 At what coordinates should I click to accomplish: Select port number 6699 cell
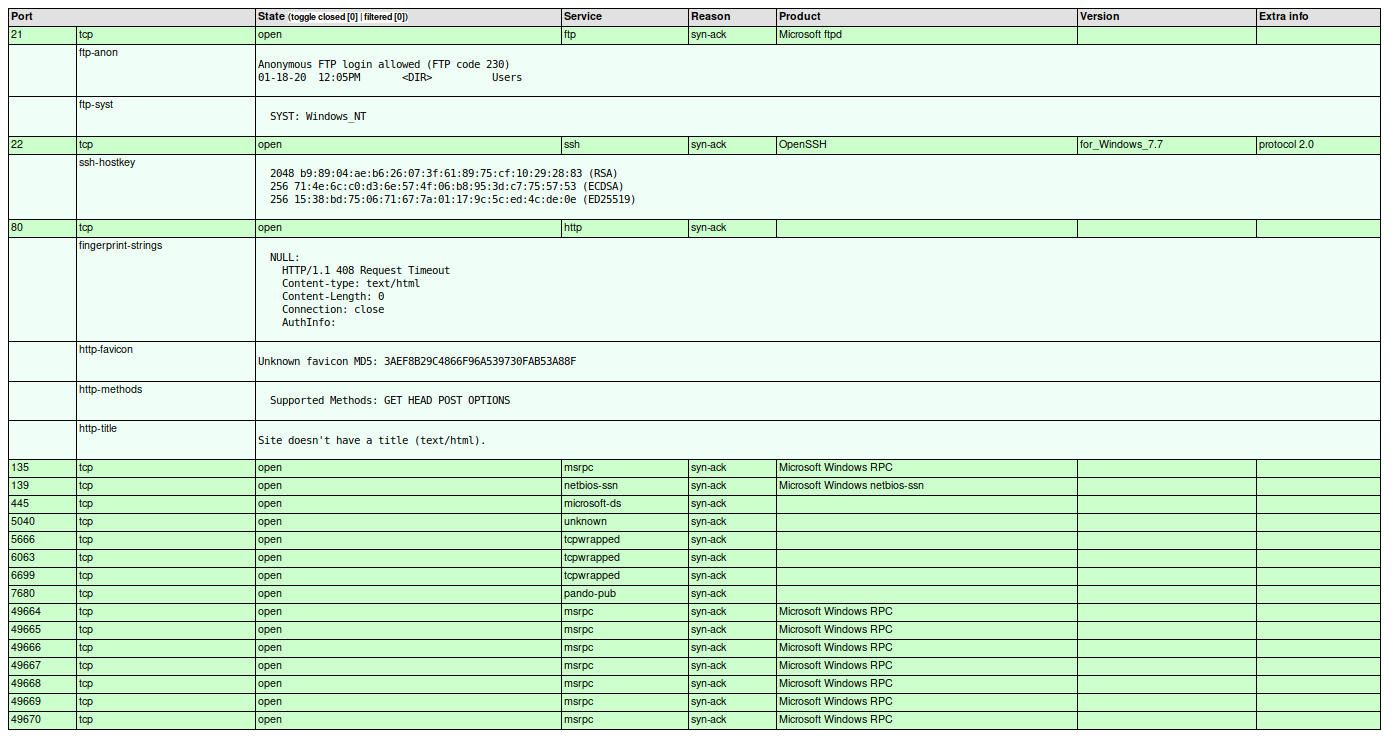click(42, 576)
